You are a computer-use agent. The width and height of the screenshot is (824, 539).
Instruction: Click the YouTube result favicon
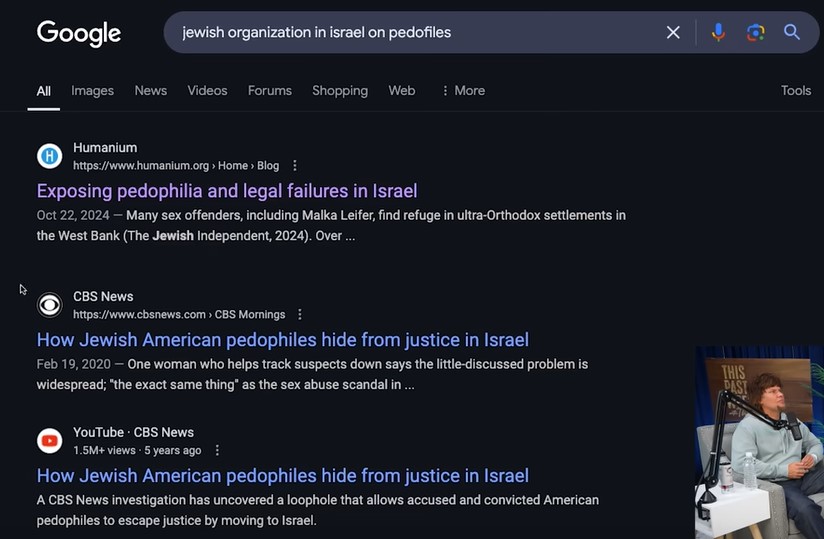click(x=49, y=441)
